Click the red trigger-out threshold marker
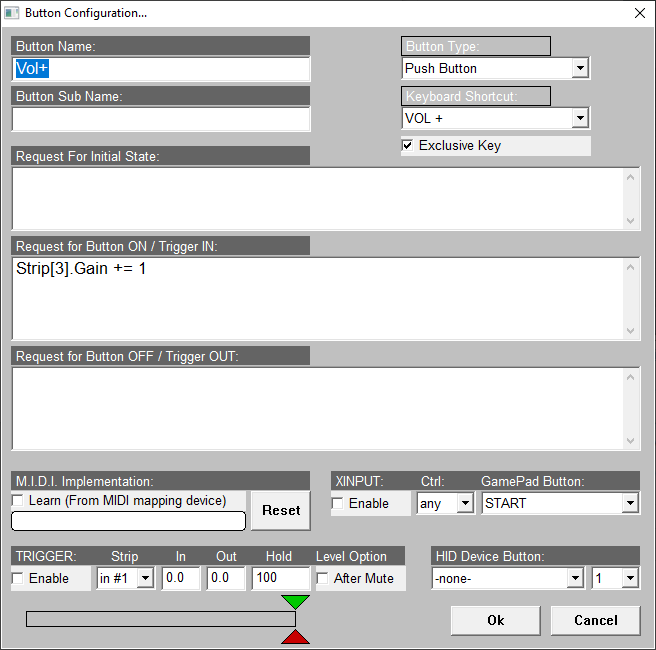Image resolution: width=656 pixels, height=650 pixels. coord(295,636)
